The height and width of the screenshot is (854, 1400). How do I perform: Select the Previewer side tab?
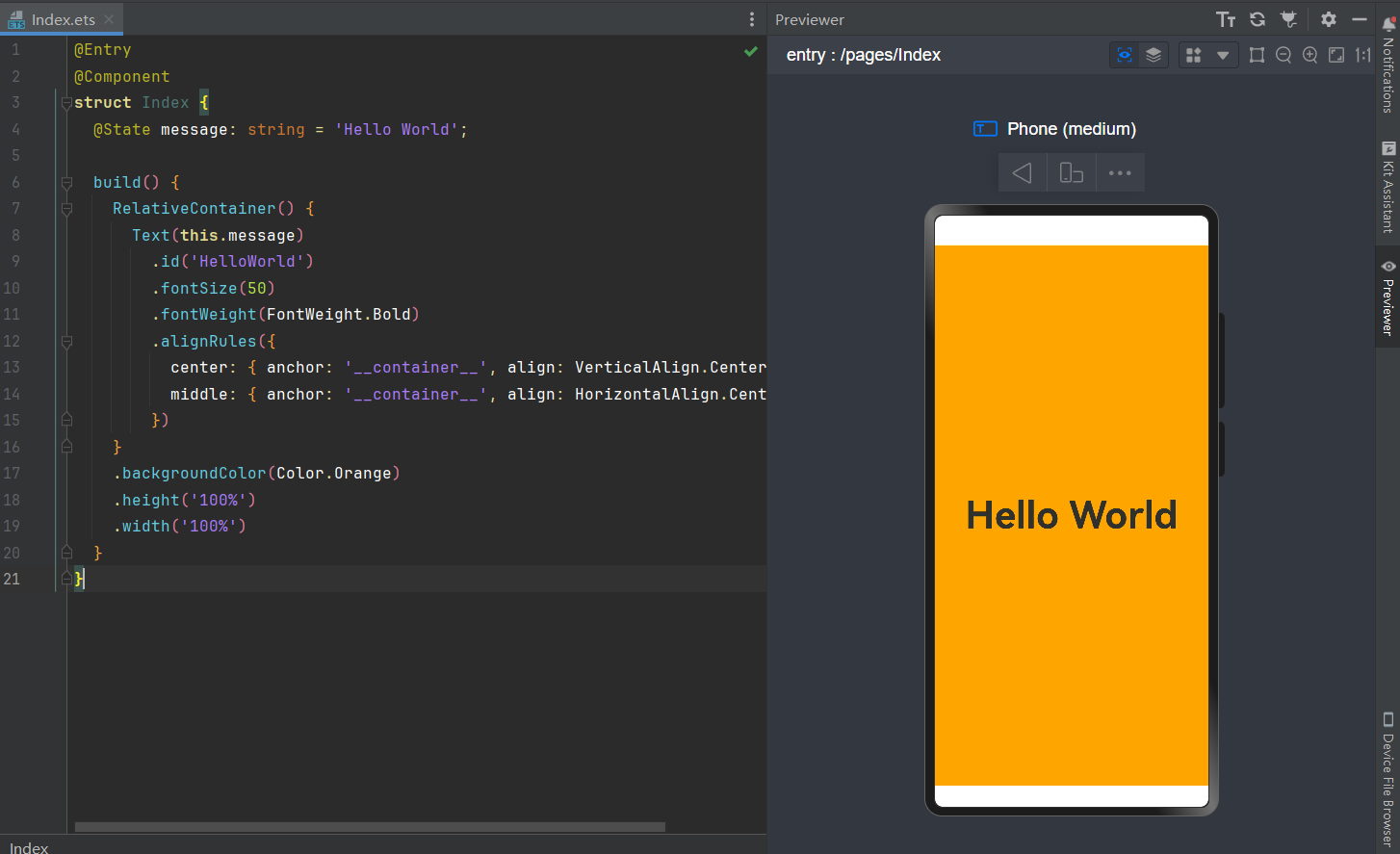tap(1387, 297)
